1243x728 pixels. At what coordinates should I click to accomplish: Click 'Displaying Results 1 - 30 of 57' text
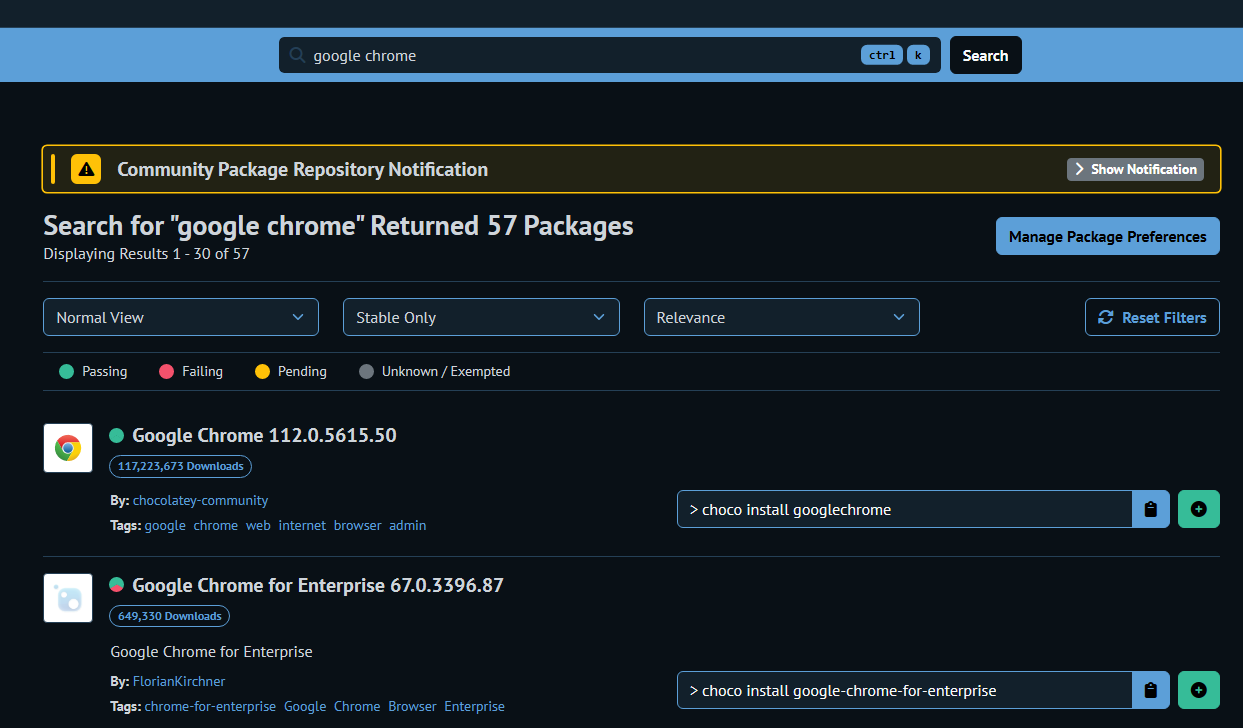point(146,254)
